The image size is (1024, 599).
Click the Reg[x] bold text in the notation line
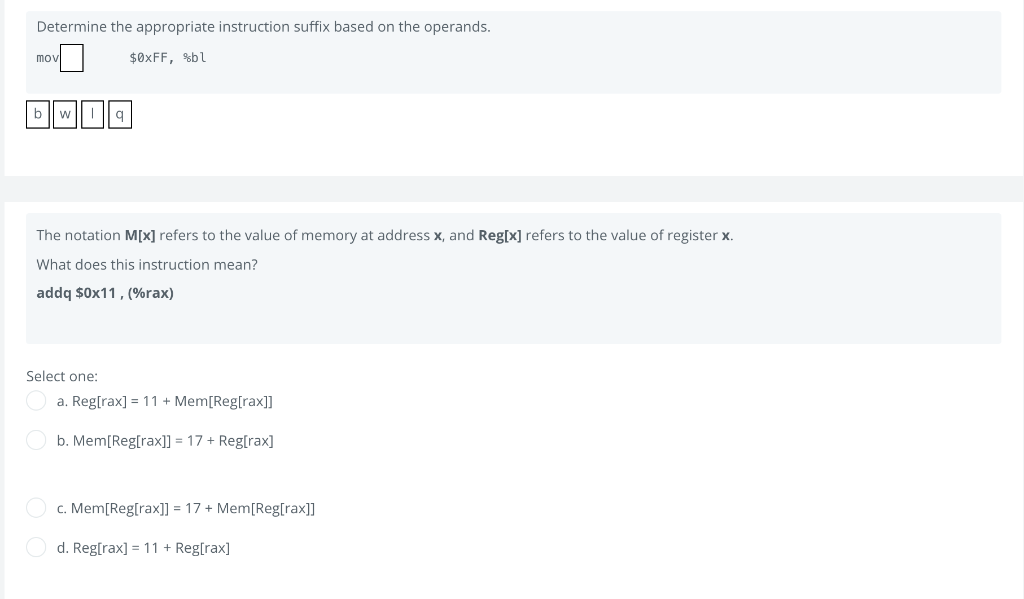click(x=499, y=235)
